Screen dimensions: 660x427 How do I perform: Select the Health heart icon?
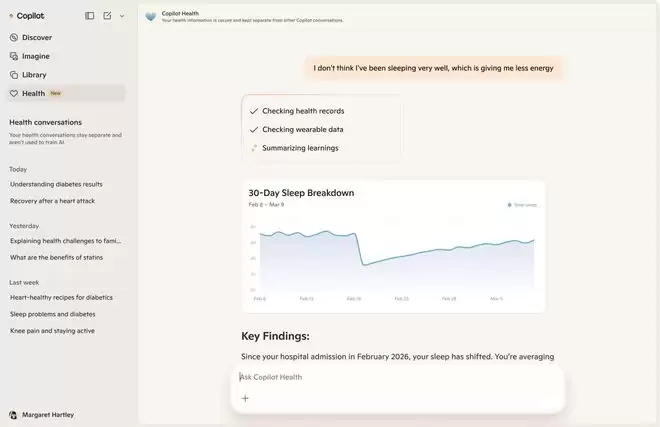pos(13,93)
